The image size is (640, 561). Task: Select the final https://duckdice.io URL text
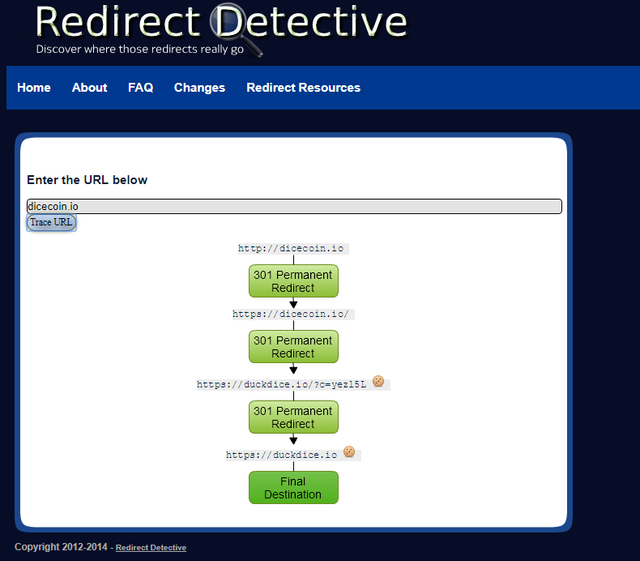282,455
